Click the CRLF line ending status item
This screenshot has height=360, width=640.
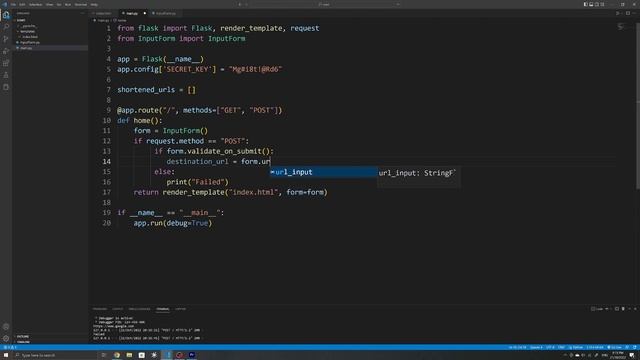click(x=561, y=347)
